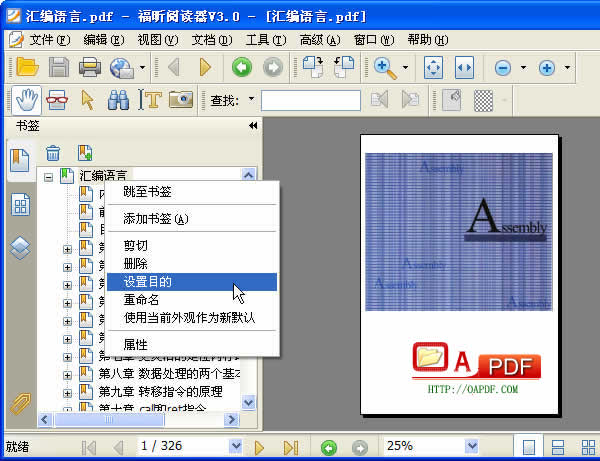600x461 pixels.
Task: Click the zoom in plus icon
Action: [x=547, y=68]
